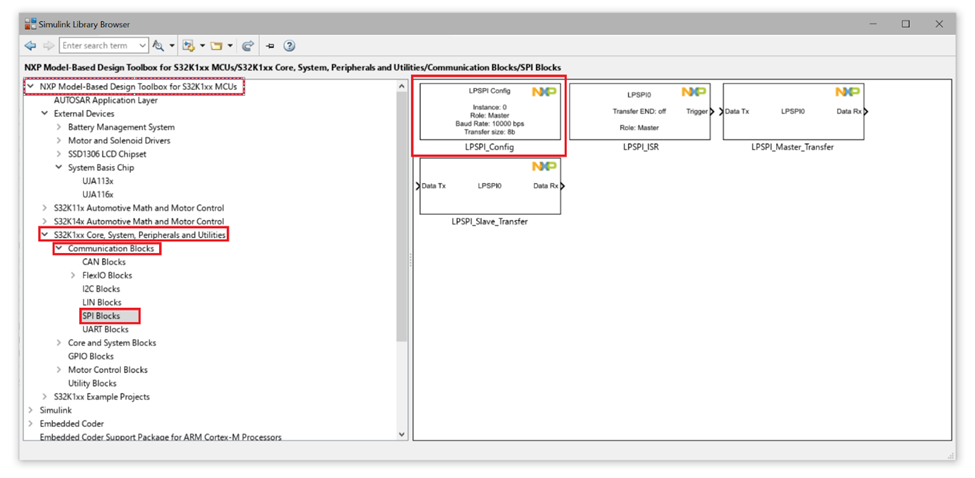Click the back navigation arrow
This screenshot has height=478, width=975.
click(x=30, y=45)
